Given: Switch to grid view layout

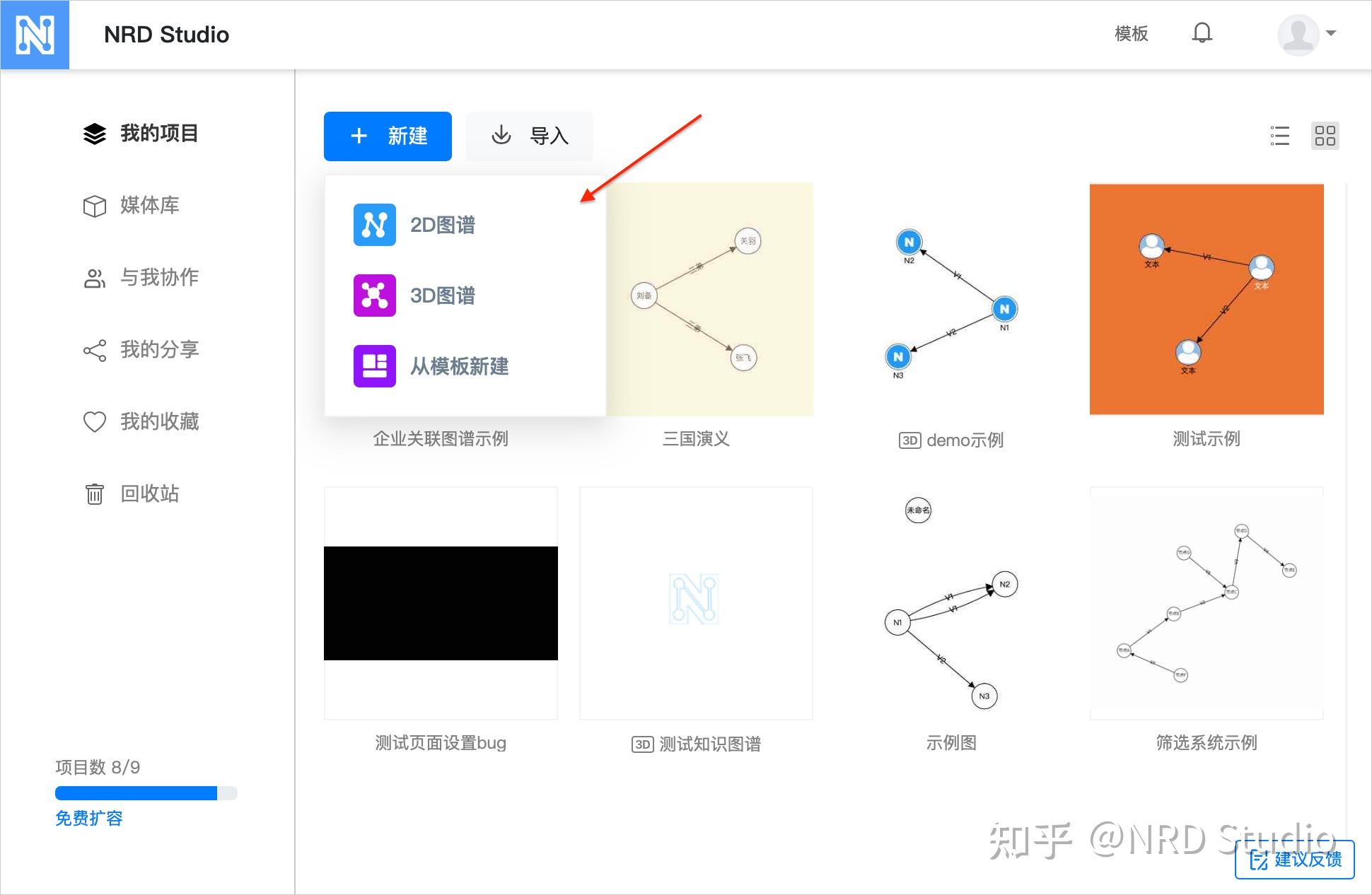Looking at the screenshot, I should (x=1325, y=136).
